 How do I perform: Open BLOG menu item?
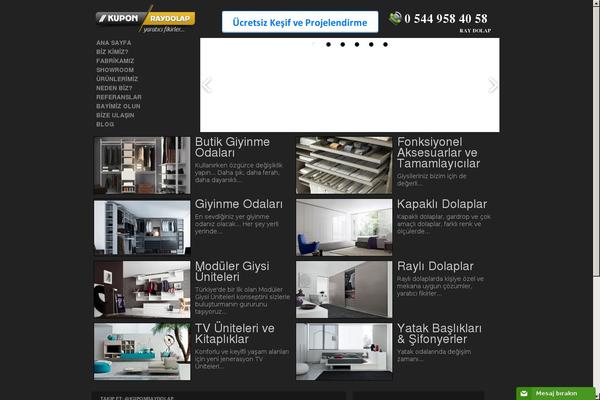coord(105,124)
